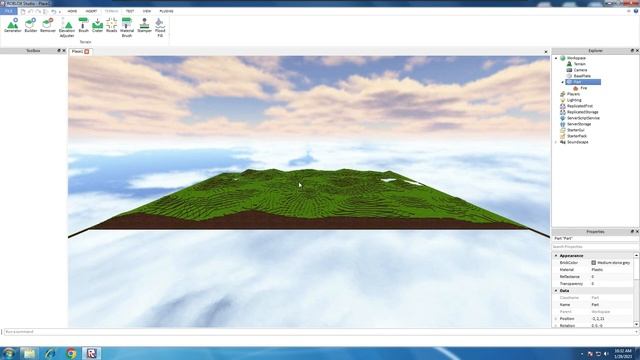Close the Toolbox panel
This screenshot has height=360, width=640.
click(64, 51)
